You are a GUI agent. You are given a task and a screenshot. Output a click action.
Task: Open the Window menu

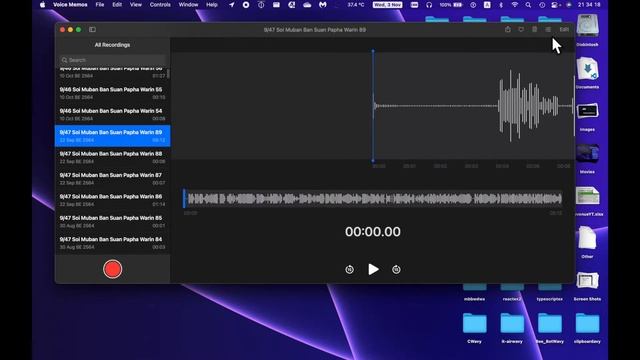tap(188, 5)
